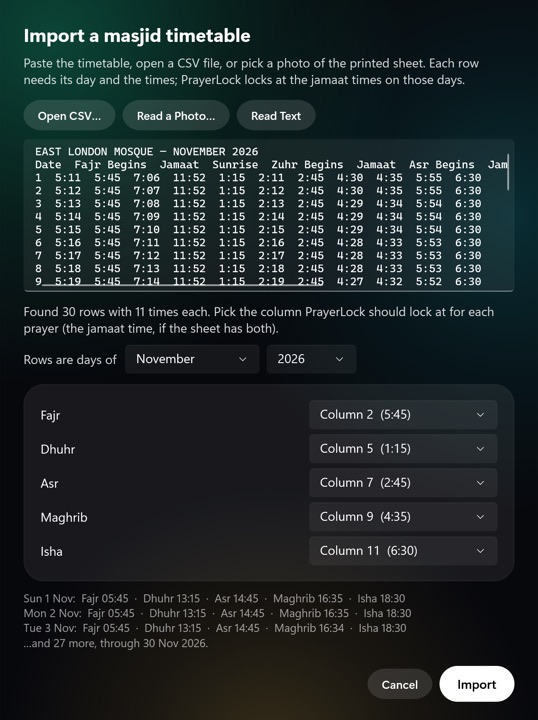The width and height of the screenshot is (538, 720).
Task: Click the 'Import a masjid timetable' heading
Action: click(137, 36)
